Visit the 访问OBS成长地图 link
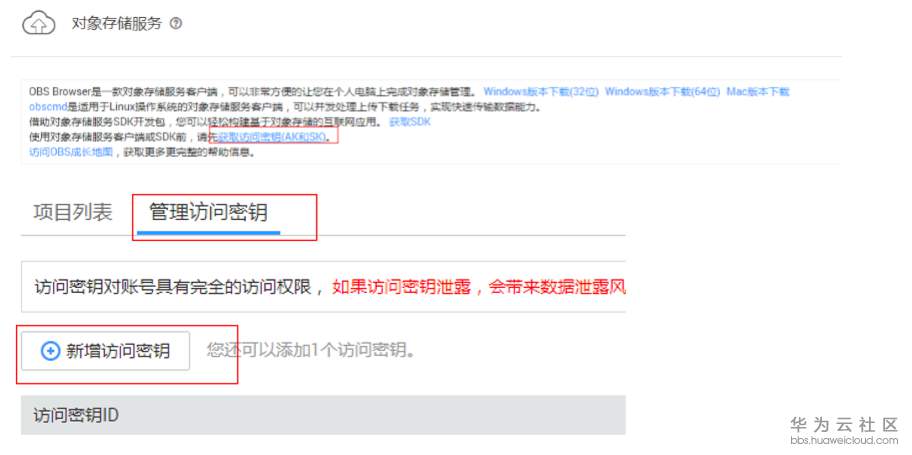The width and height of the screenshot is (912, 455). pyautogui.click(x=71, y=152)
